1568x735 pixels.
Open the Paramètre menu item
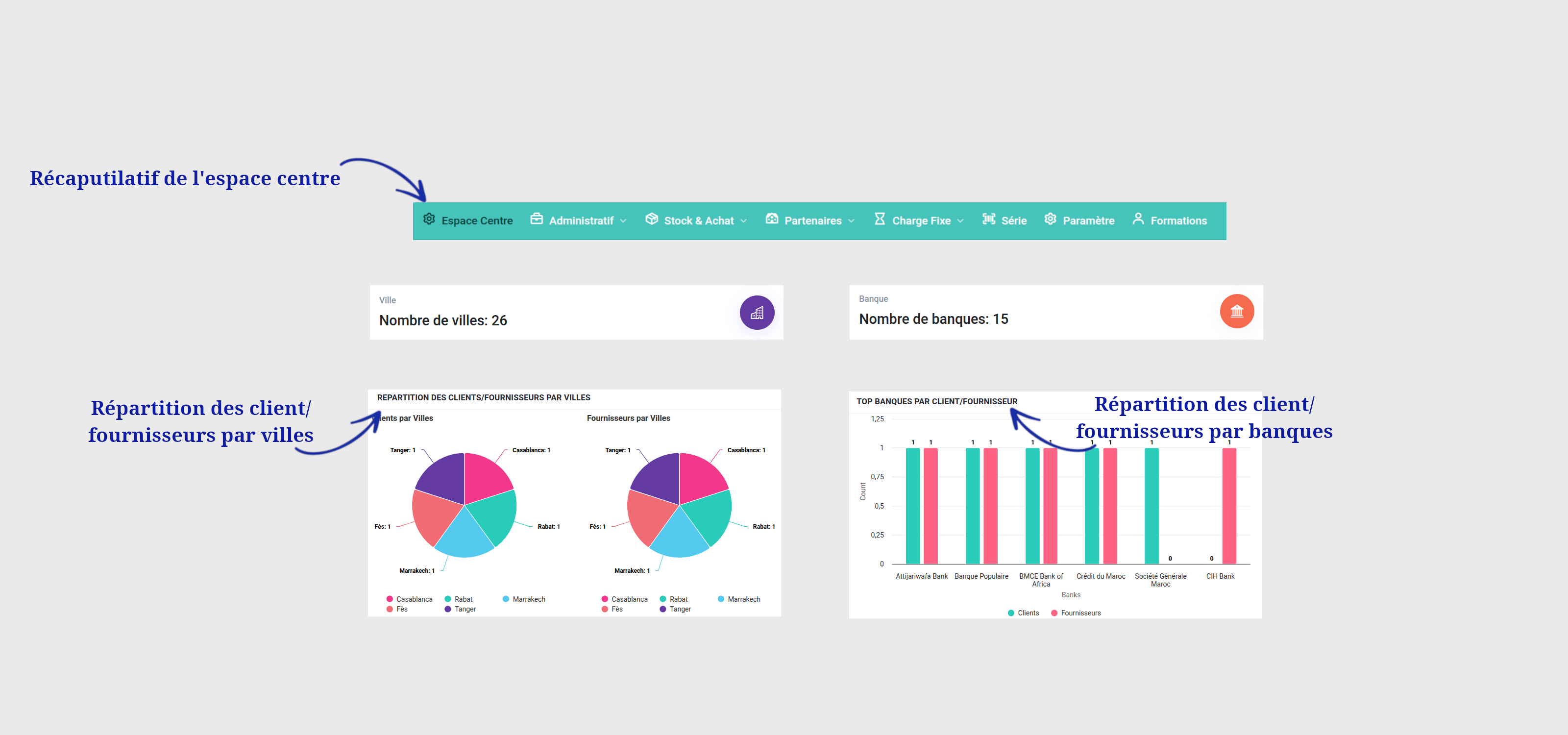[x=1079, y=220]
